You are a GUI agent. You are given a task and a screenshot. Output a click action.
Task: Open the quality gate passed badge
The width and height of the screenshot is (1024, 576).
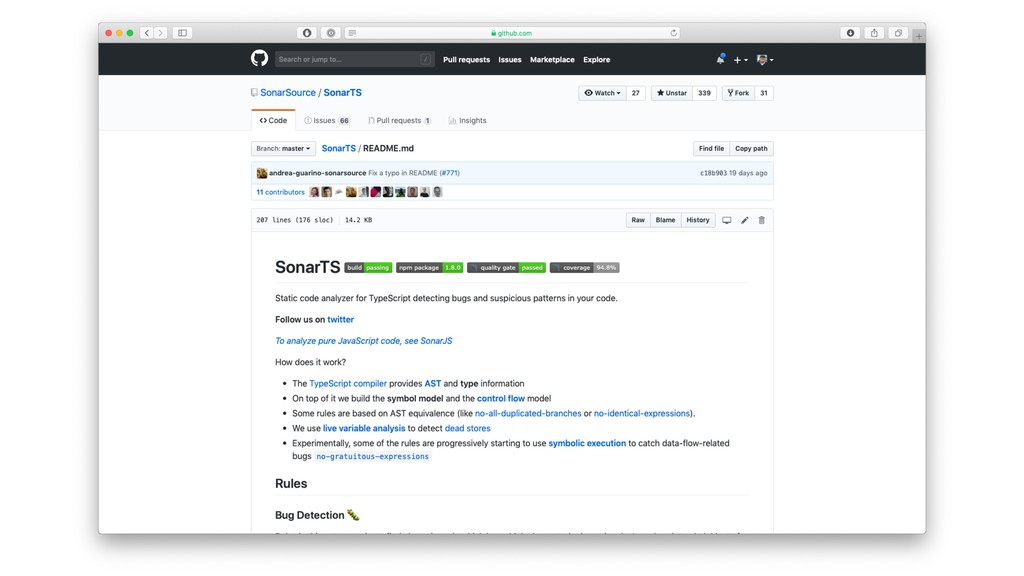[507, 267]
